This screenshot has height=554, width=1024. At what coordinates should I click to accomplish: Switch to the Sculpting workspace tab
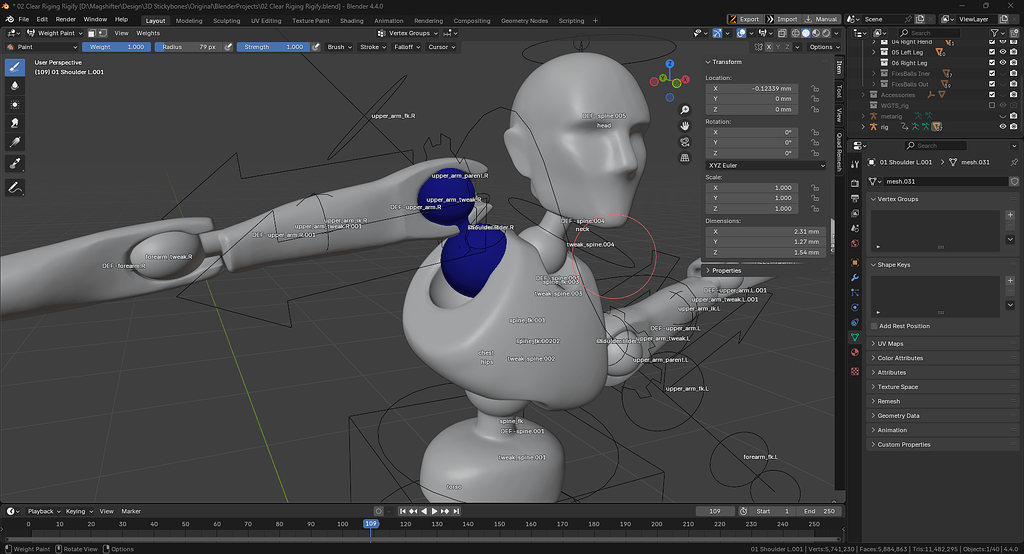227,20
